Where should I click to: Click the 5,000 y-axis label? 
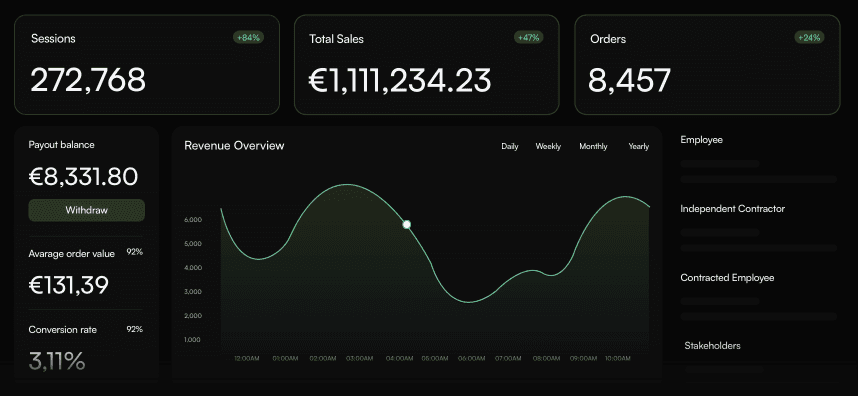click(193, 244)
